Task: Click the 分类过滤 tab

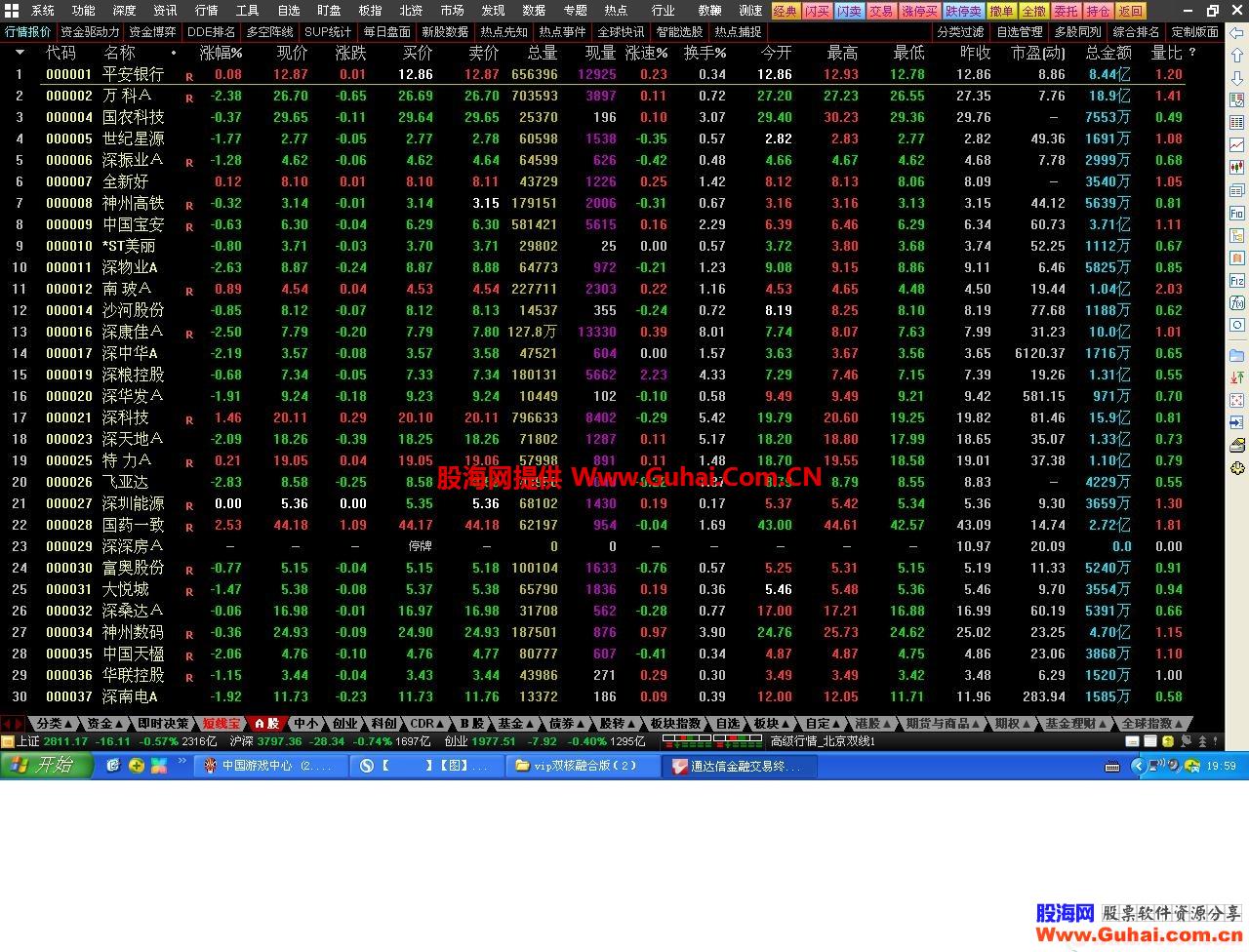Action: click(x=961, y=32)
